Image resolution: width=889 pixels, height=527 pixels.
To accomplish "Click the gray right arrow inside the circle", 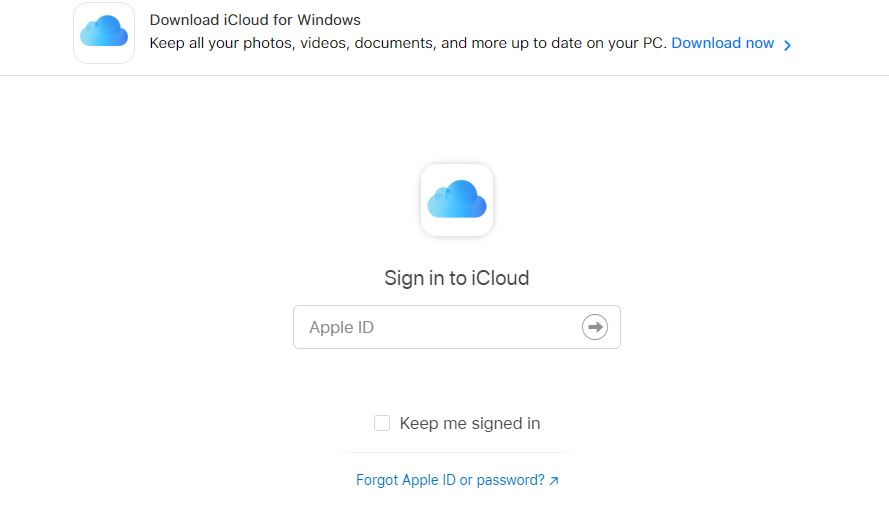I will [595, 327].
